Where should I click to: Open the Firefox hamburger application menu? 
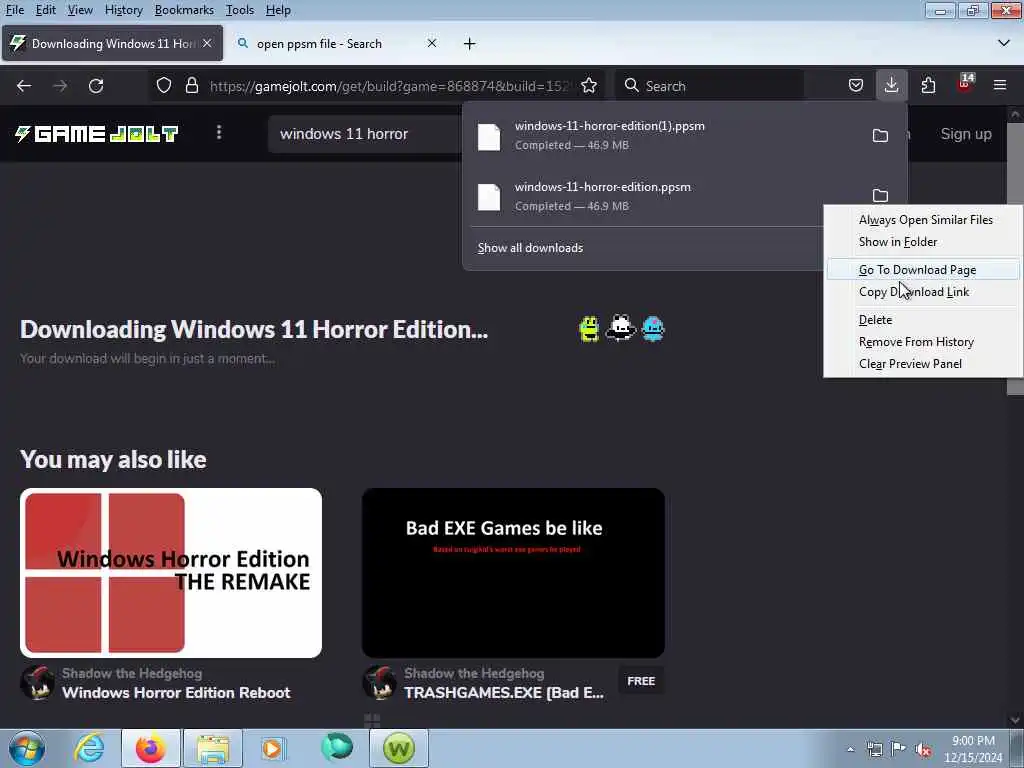1000,86
